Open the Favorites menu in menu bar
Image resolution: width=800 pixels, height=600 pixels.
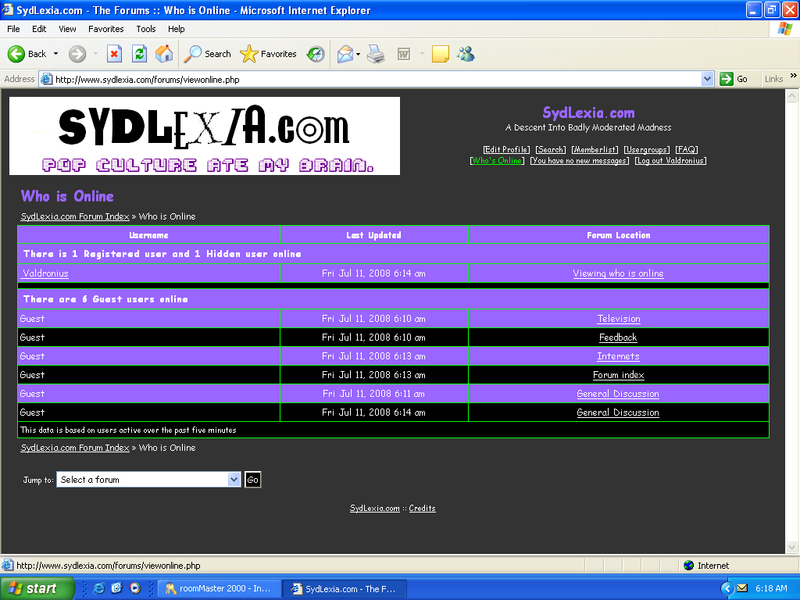[x=106, y=29]
